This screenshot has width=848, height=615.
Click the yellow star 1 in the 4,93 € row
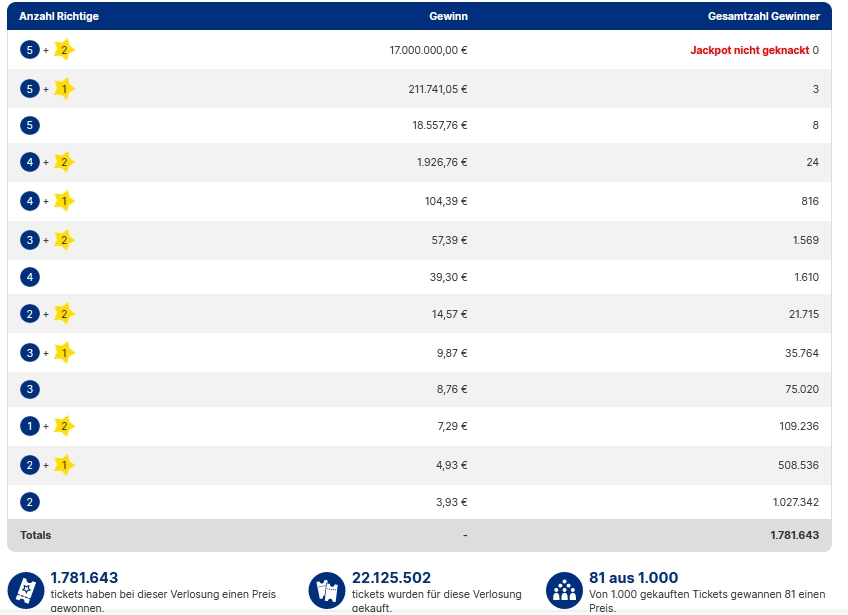[64, 465]
